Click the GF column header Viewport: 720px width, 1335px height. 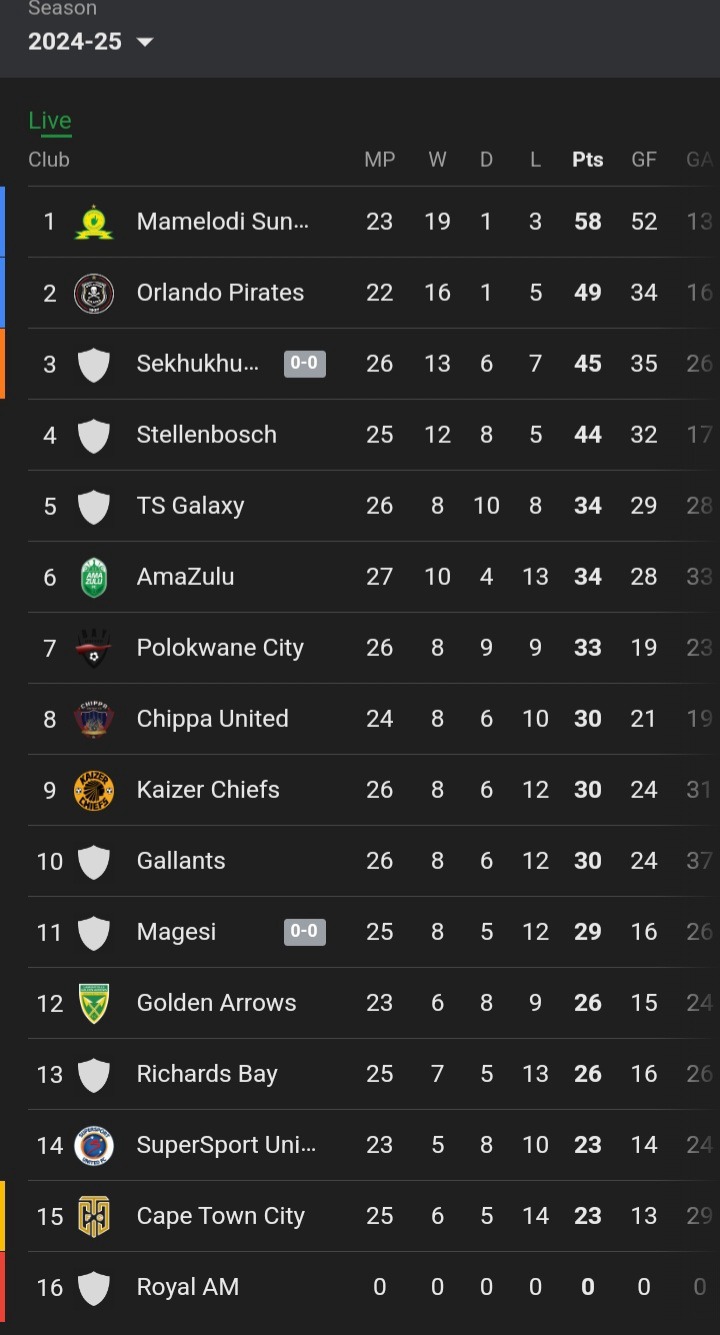click(x=644, y=160)
